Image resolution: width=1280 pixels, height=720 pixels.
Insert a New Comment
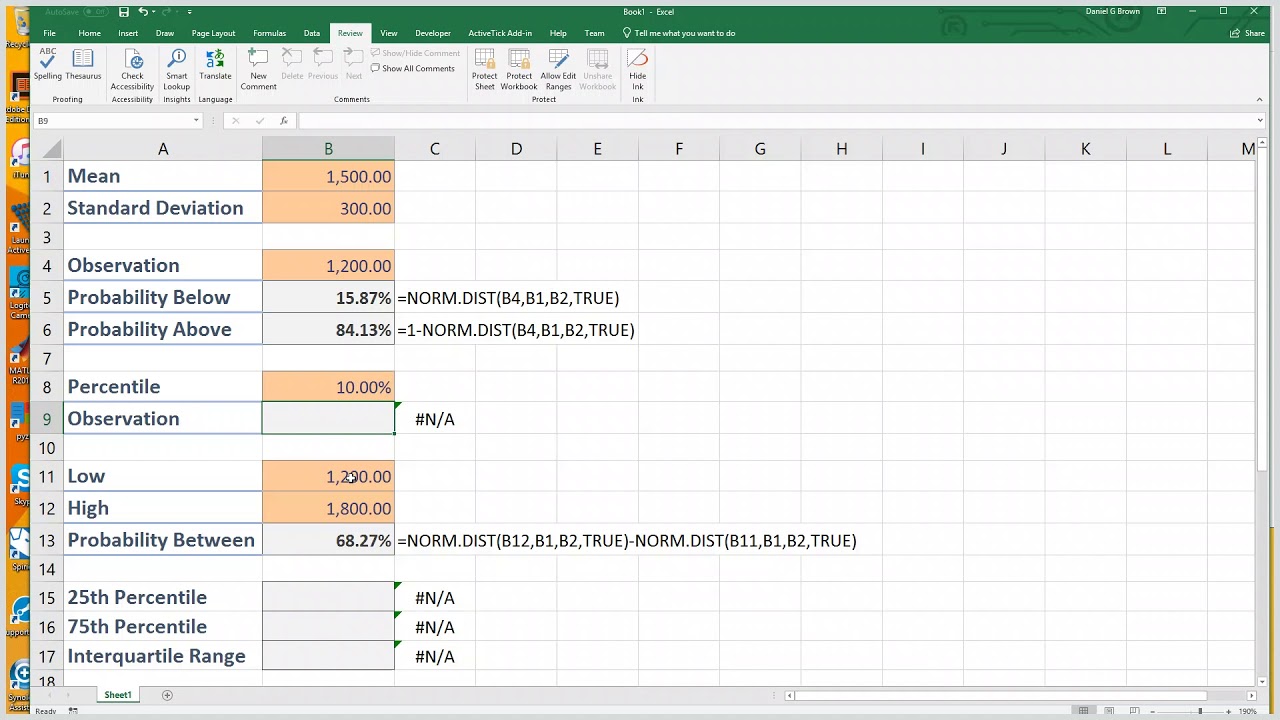(258, 70)
